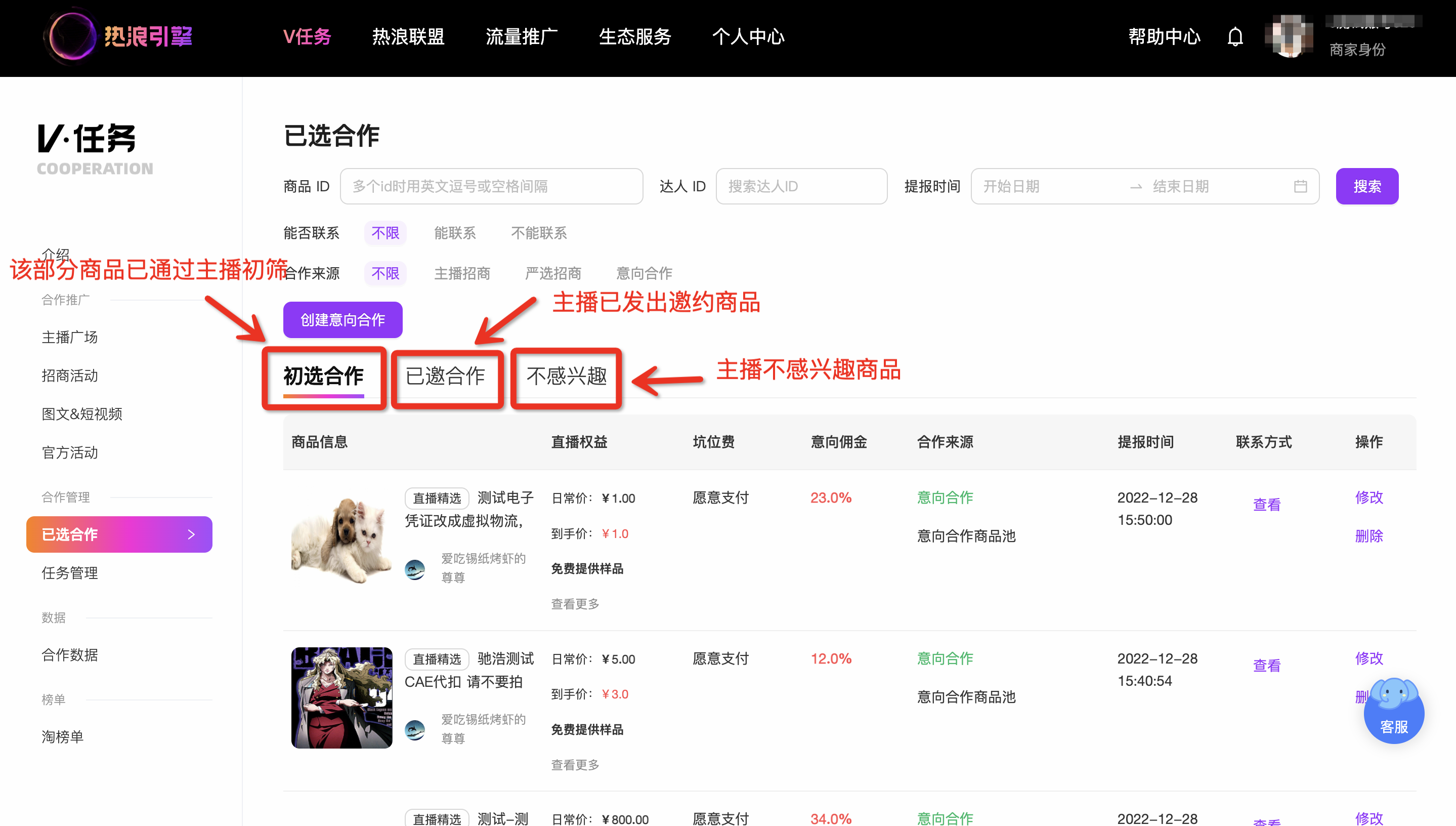1456x826 pixels.
Task: Select 不限 for 合作来源 filter
Action: (386, 273)
